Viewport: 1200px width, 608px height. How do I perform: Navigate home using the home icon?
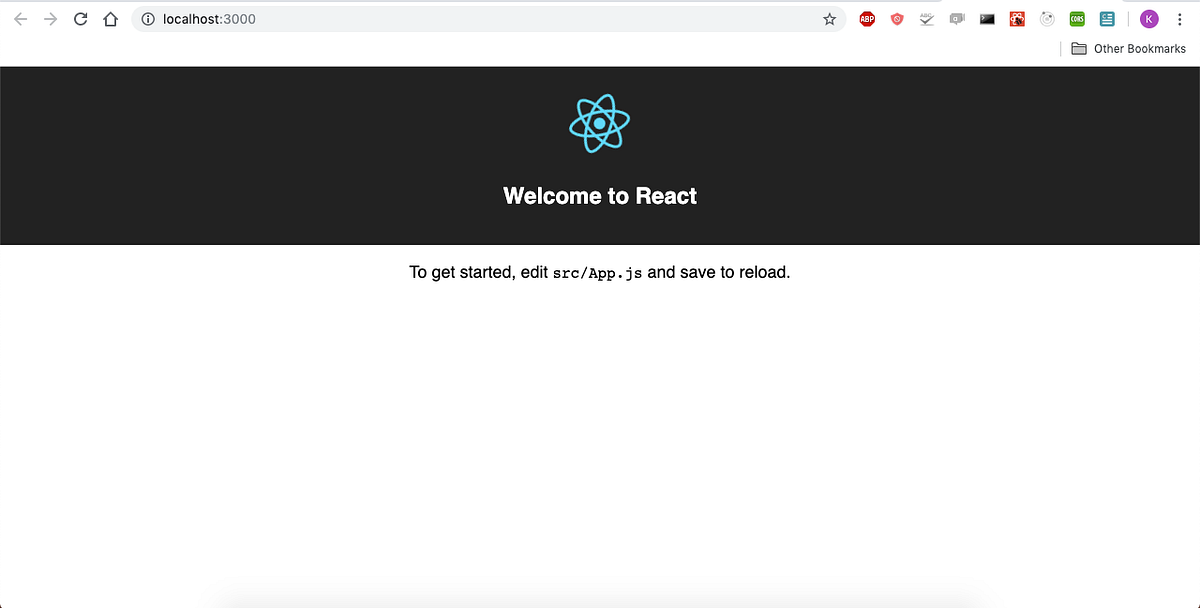click(x=110, y=18)
